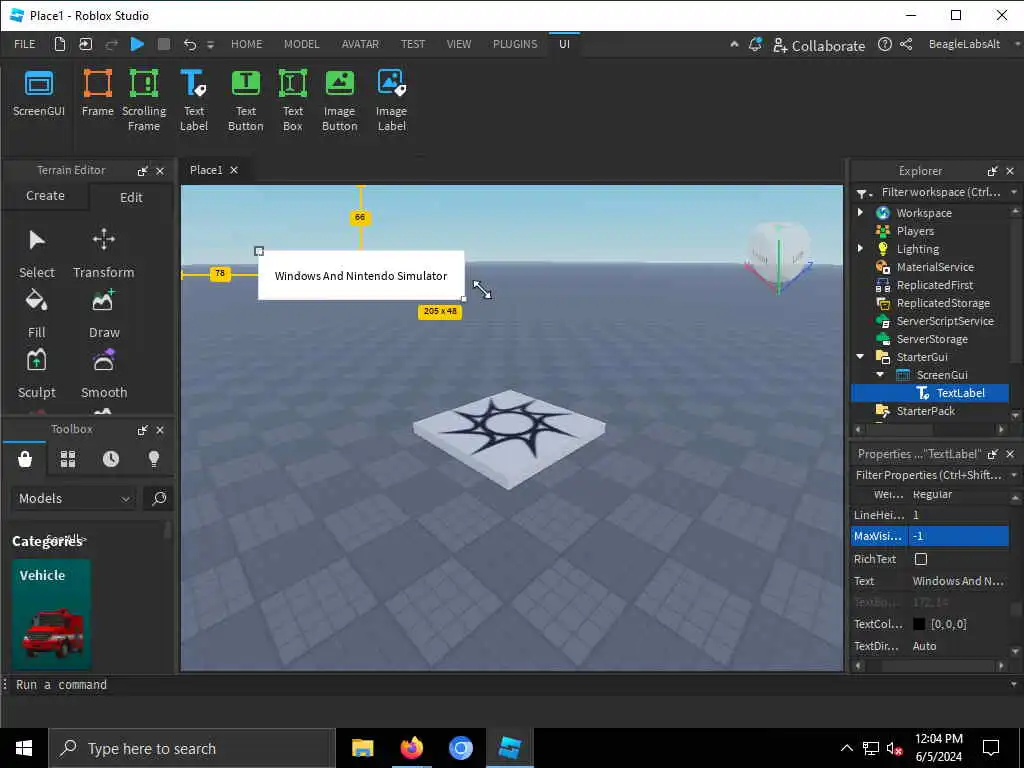Open the Toolbox Recent clock tab
The image size is (1024, 768).
(111, 459)
